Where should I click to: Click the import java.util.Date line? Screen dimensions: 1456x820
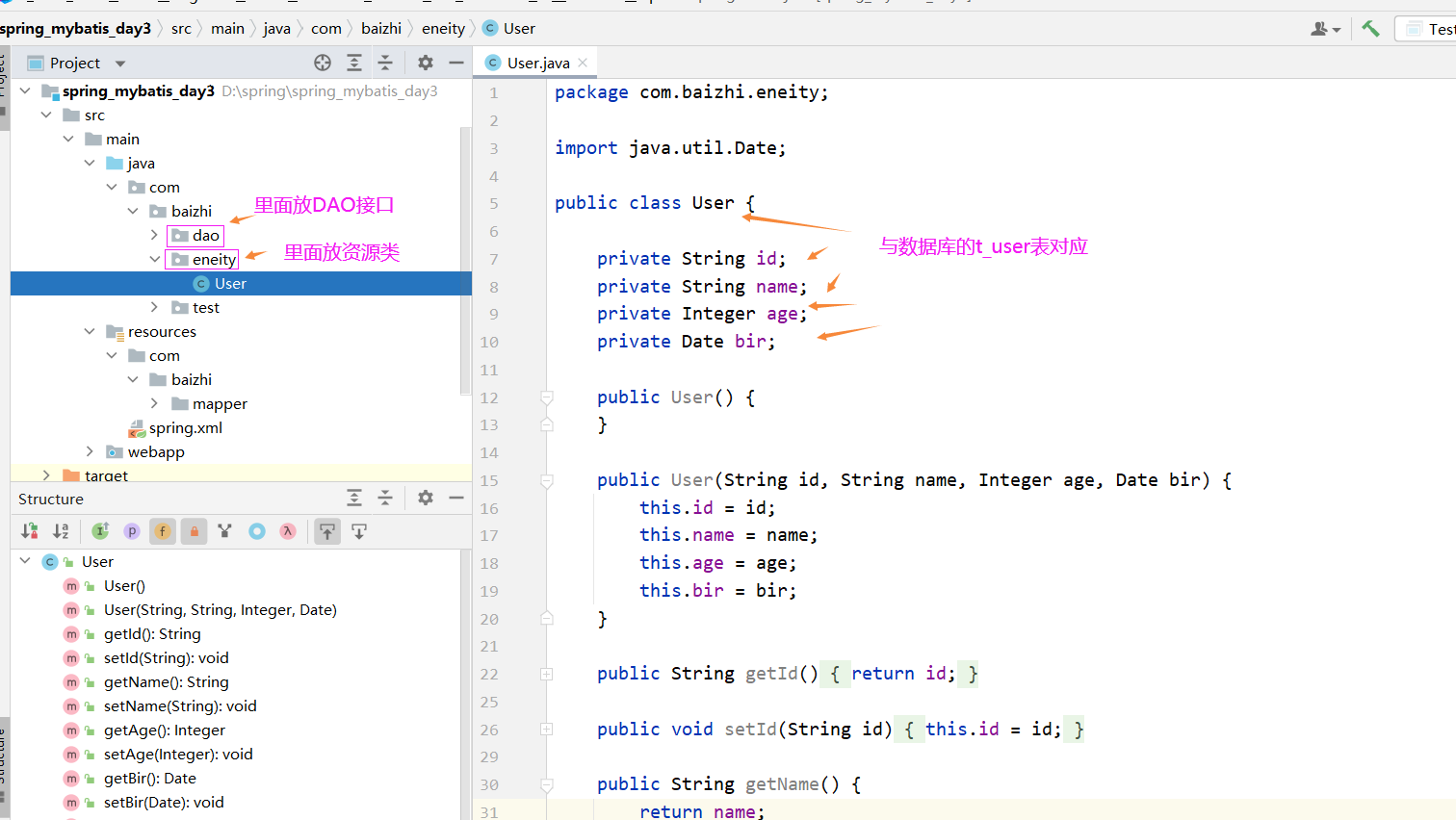(670, 148)
